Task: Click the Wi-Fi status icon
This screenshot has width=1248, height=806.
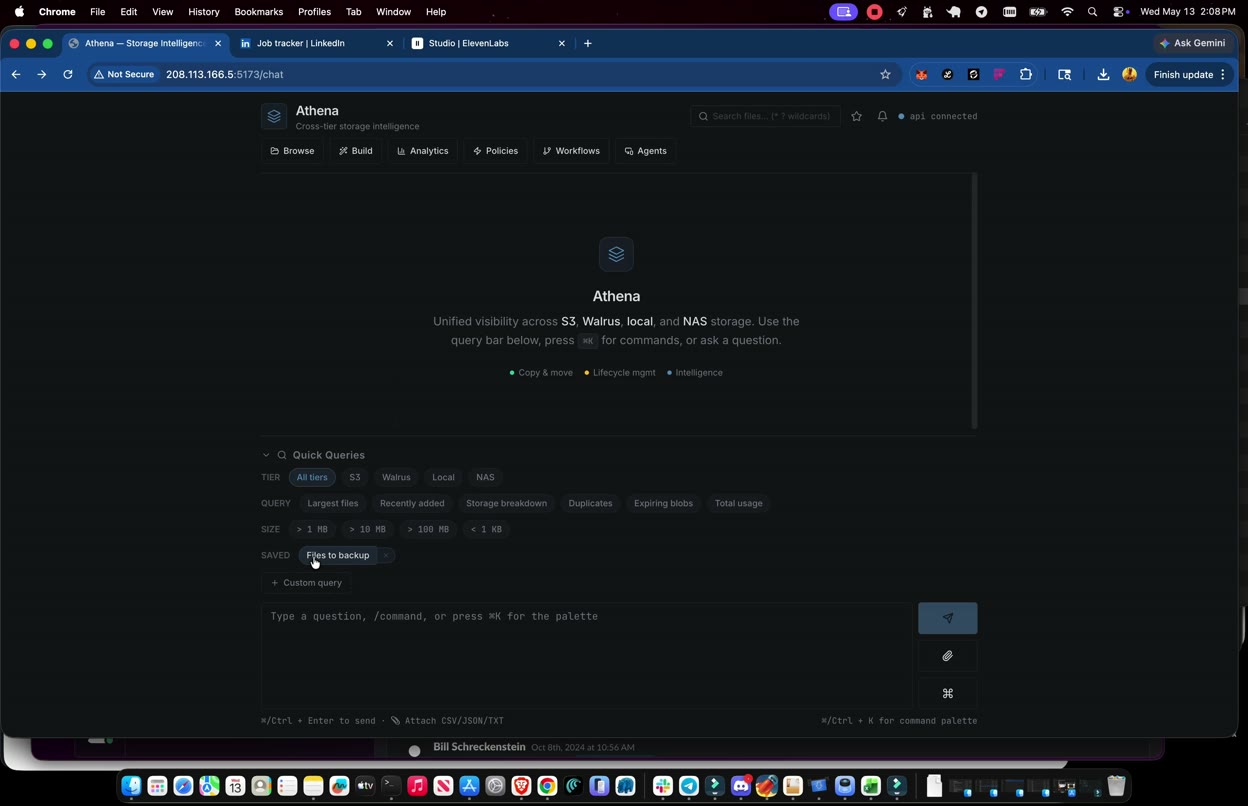Action: 1067,12
